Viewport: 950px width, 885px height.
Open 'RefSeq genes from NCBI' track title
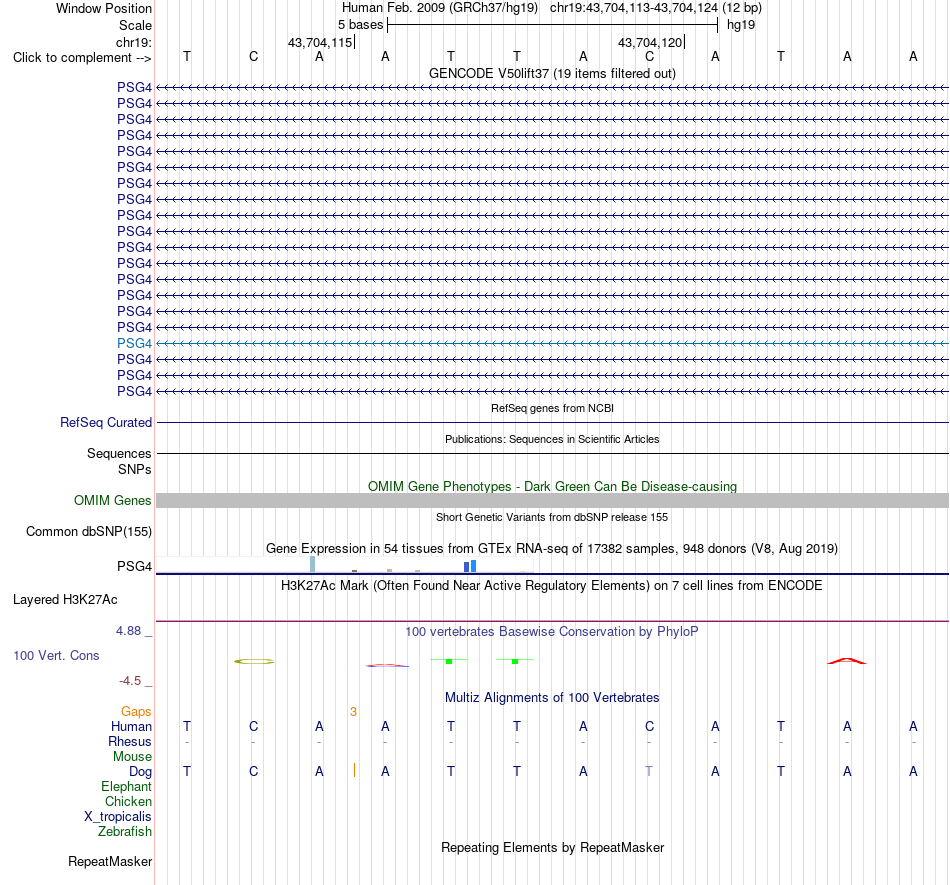pos(552,408)
